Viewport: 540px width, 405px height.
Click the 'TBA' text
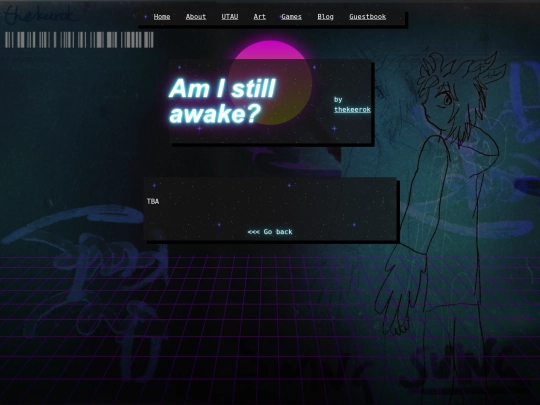point(153,201)
